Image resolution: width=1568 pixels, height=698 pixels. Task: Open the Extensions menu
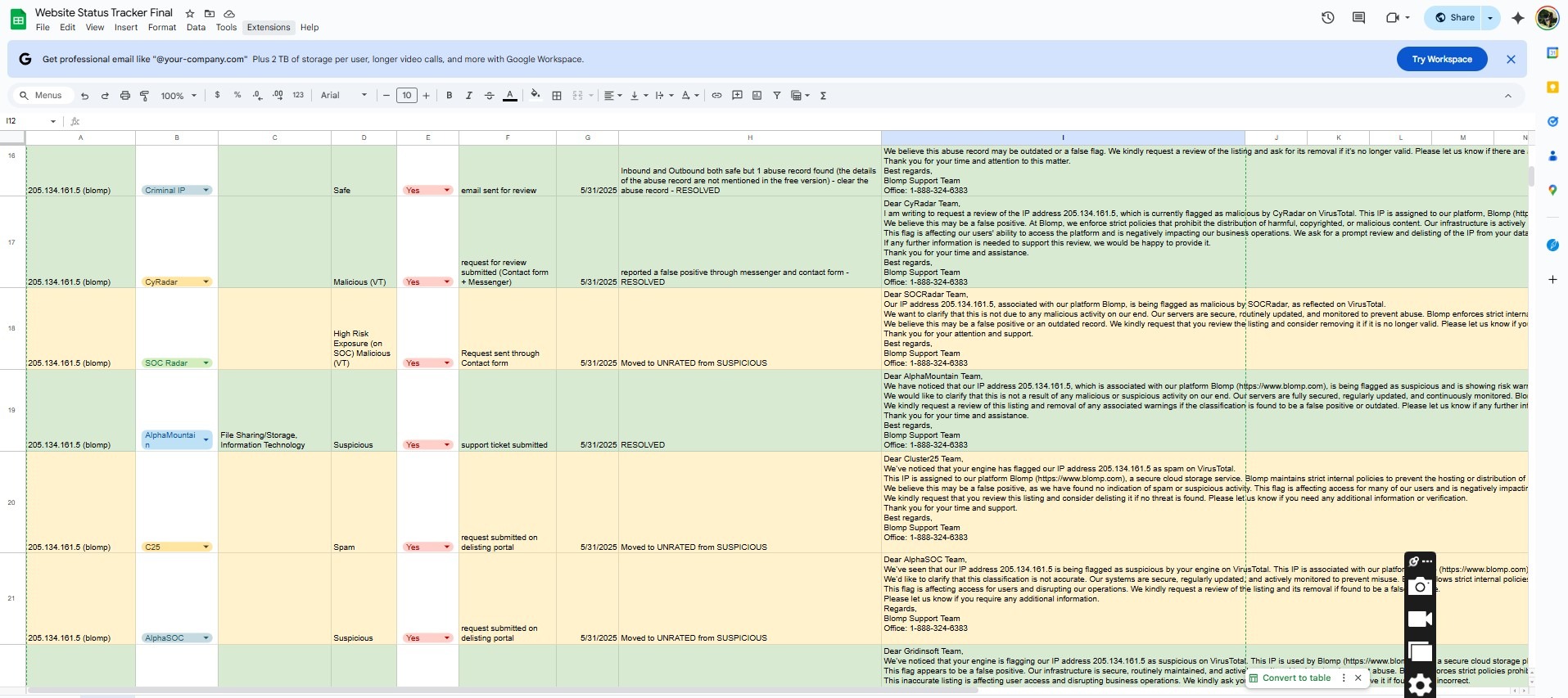click(x=269, y=27)
